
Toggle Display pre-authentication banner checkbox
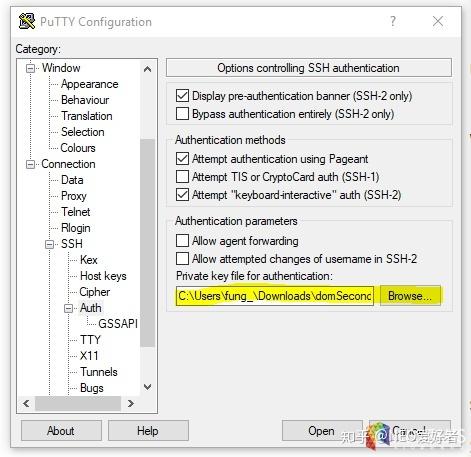point(182,96)
